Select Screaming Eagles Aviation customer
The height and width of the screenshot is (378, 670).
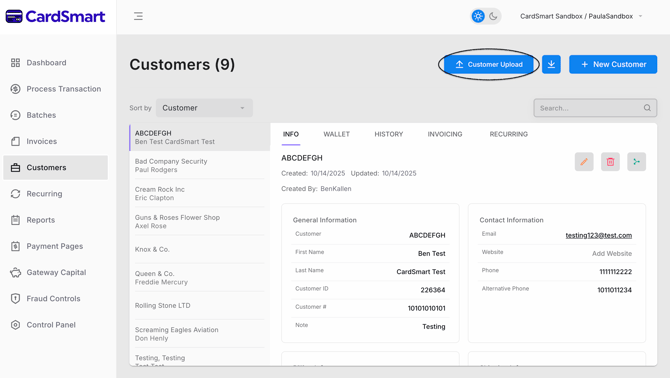click(x=200, y=334)
